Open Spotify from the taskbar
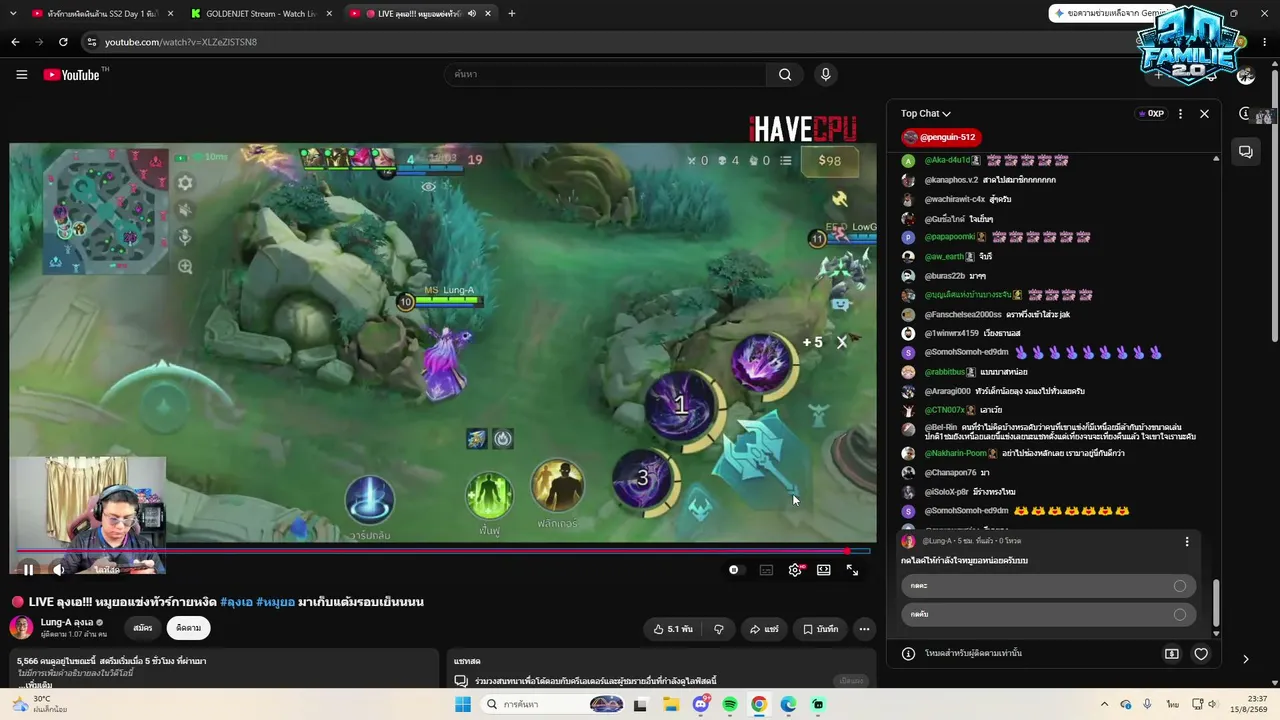The height and width of the screenshot is (720, 1280). [730, 705]
